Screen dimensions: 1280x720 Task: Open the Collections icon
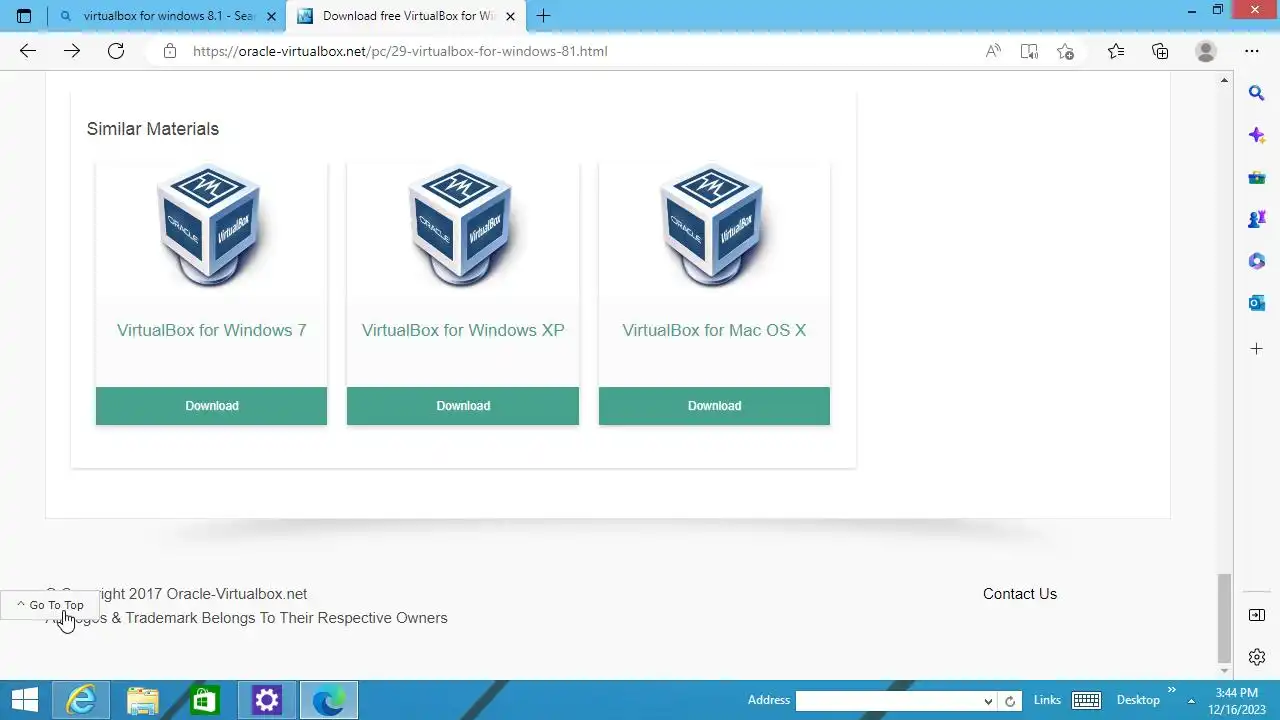tap(1160, 51)
